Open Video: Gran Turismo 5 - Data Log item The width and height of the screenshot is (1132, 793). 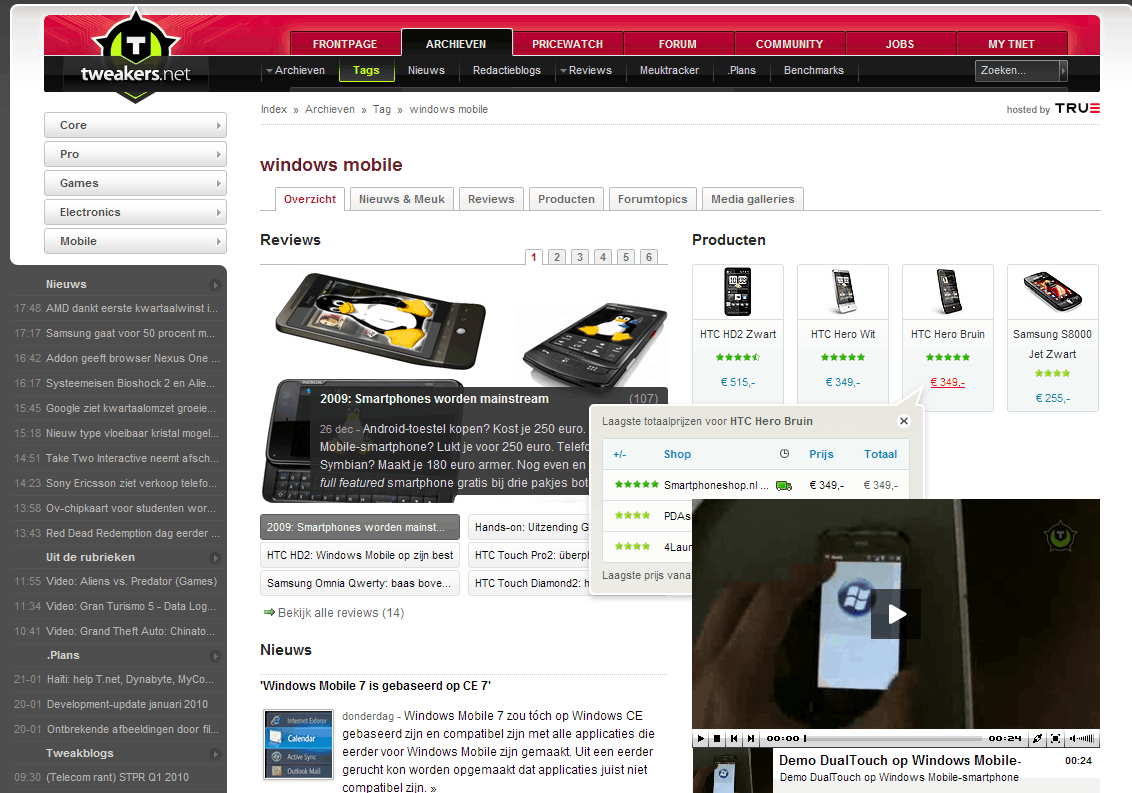[x=131, y=607]
